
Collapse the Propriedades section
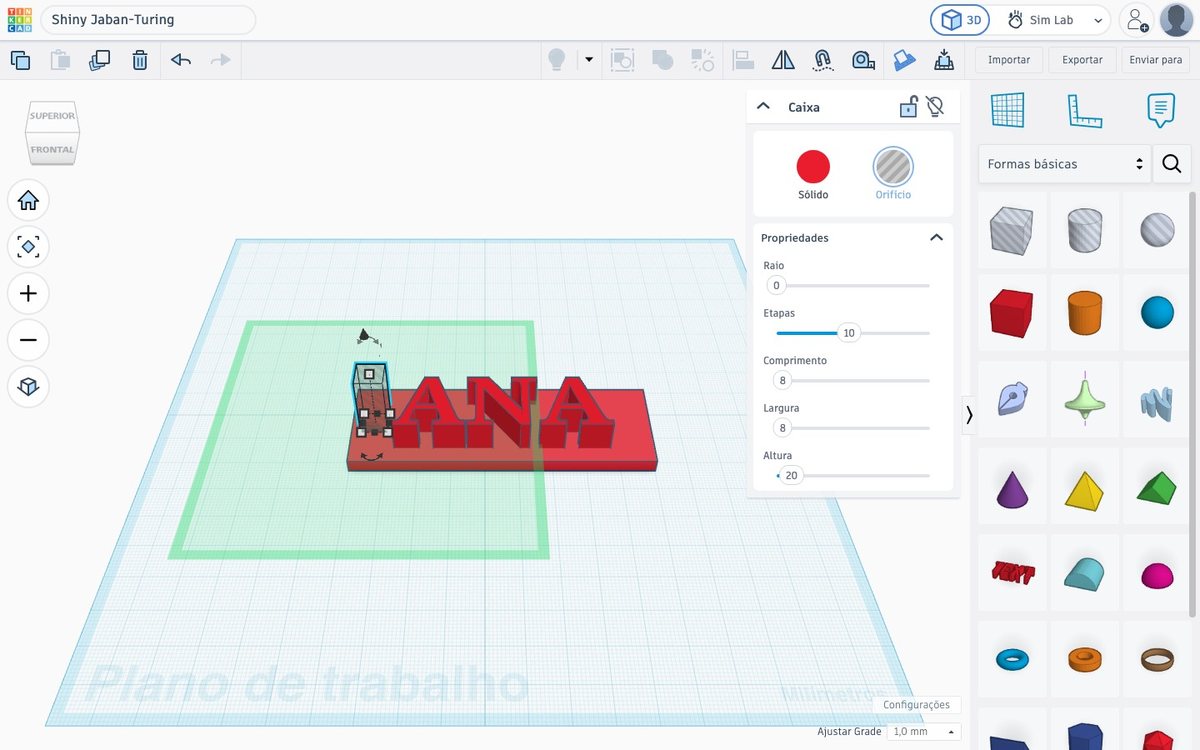(936, 238)
